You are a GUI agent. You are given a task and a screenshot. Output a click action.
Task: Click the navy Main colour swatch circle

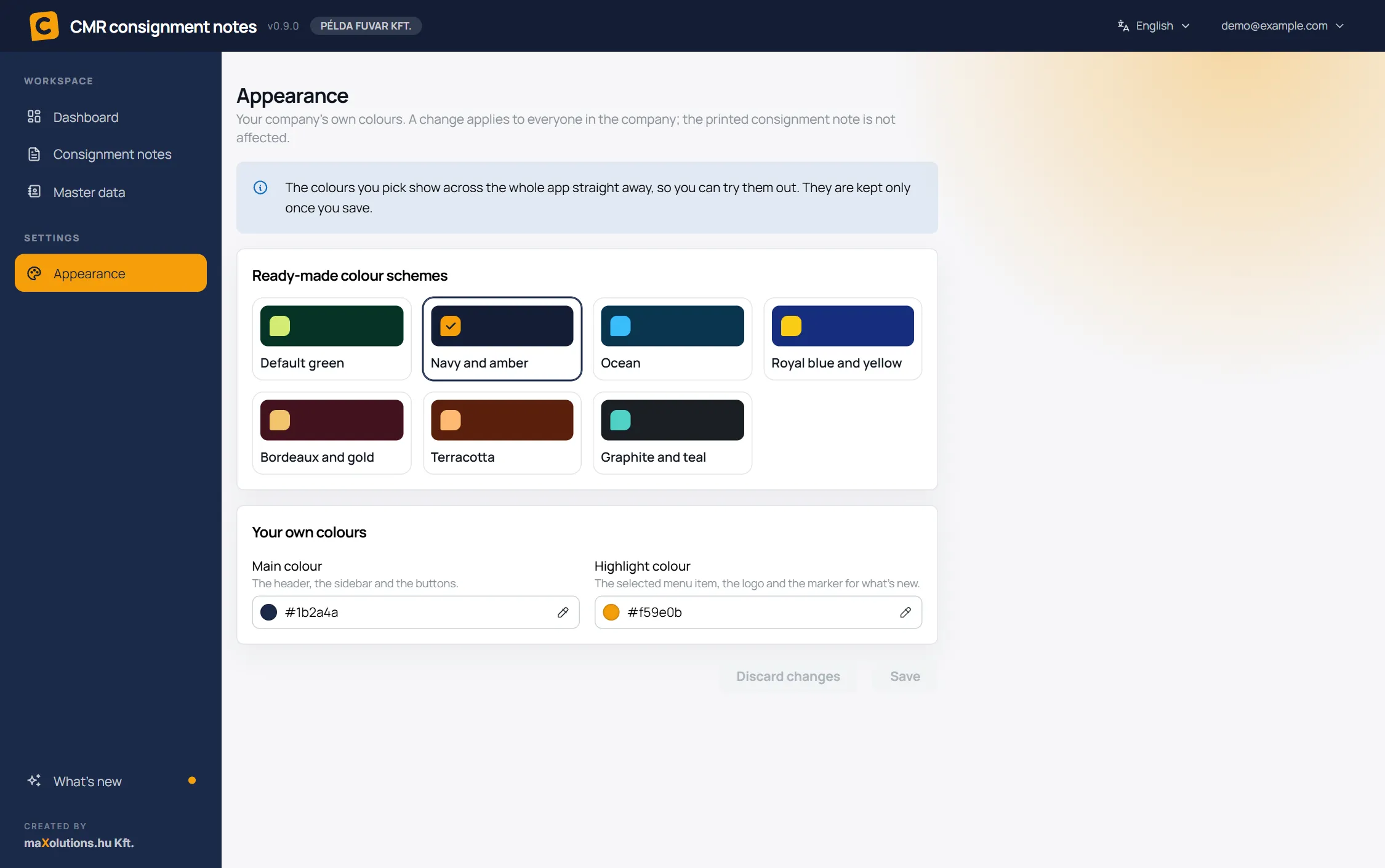click(x=269, y=612)
